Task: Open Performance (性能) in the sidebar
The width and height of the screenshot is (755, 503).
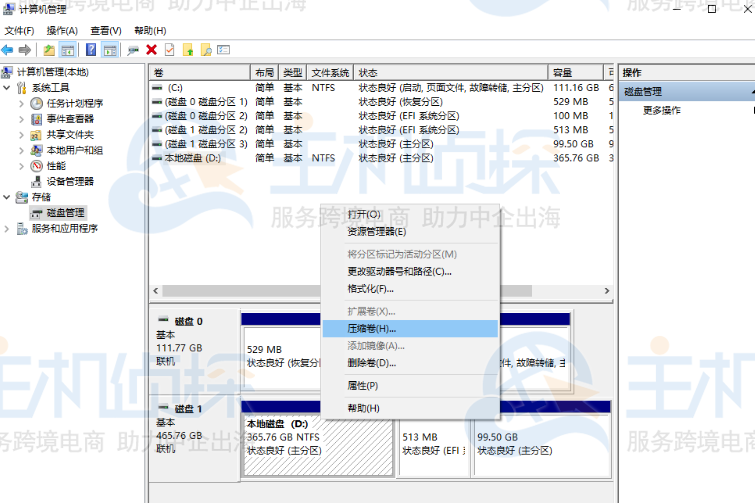Action: [56, 166]
